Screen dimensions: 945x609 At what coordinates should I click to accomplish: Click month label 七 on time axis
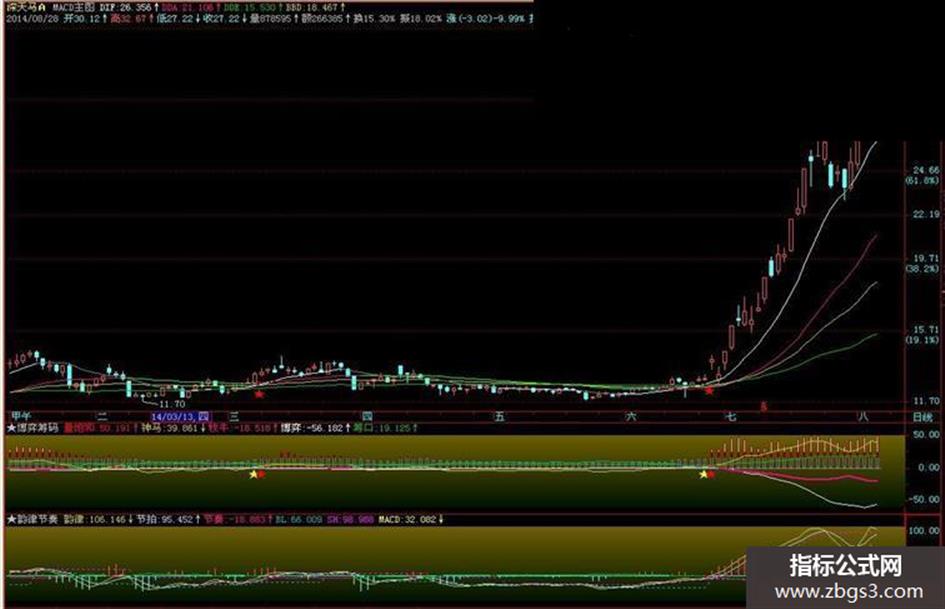(731, 417)
